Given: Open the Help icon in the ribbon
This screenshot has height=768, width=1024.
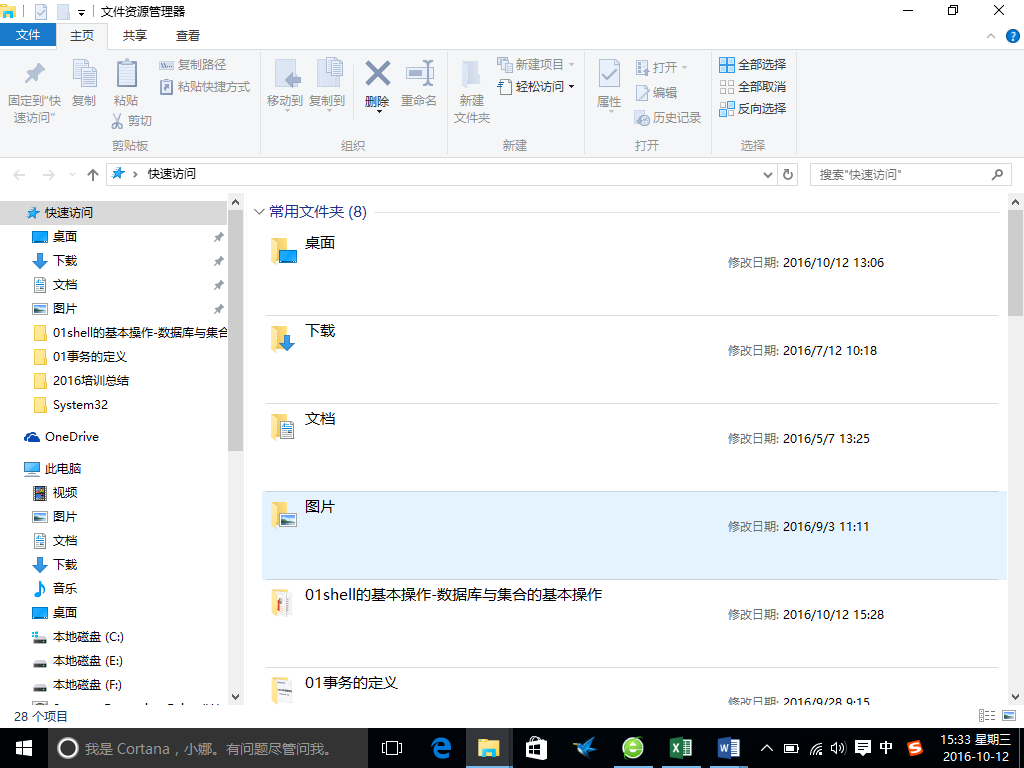Looking at the screenshot, I should [x=1012, y=36].
